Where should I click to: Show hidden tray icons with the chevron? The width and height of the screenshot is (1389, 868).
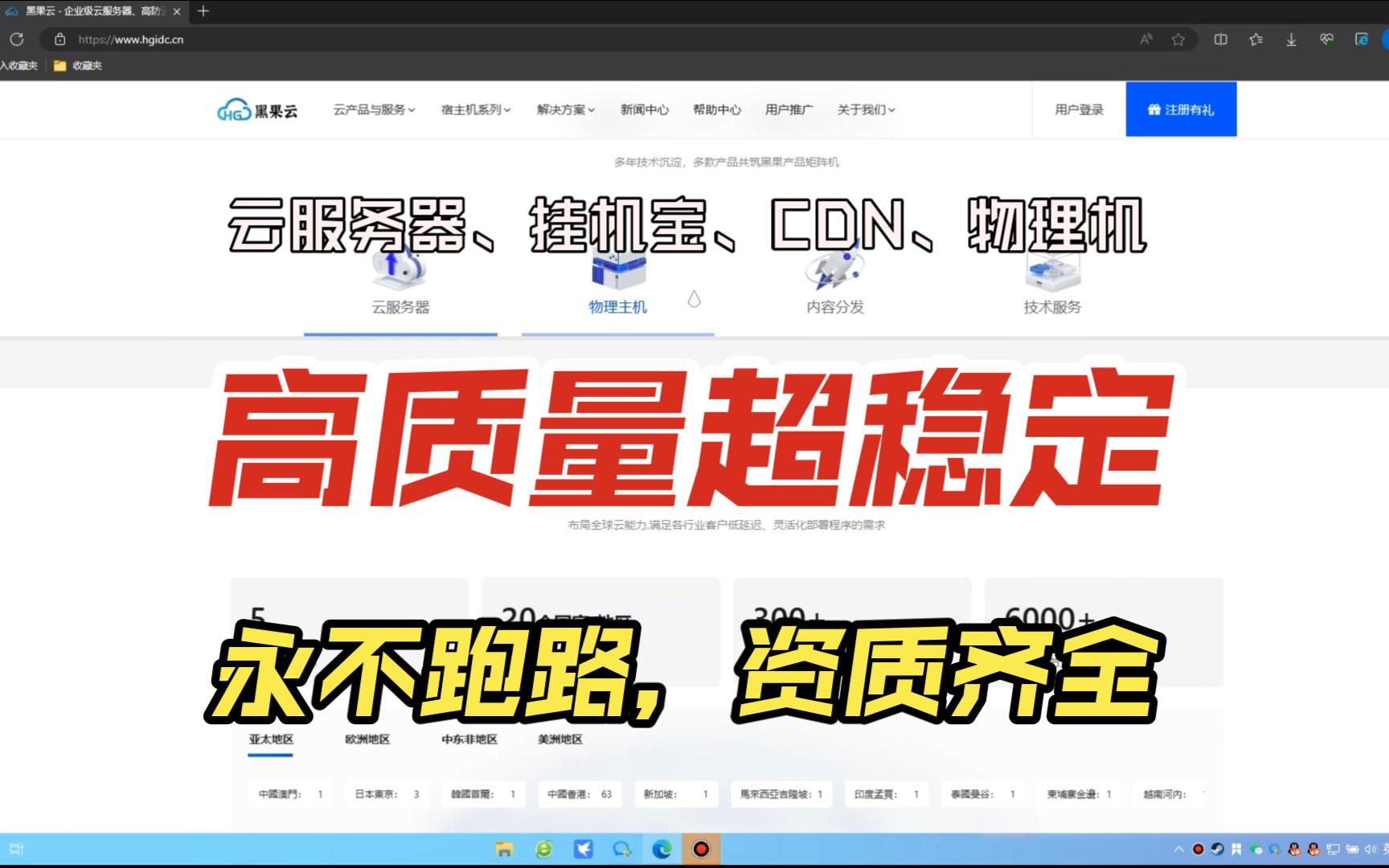pos(1178,849)
